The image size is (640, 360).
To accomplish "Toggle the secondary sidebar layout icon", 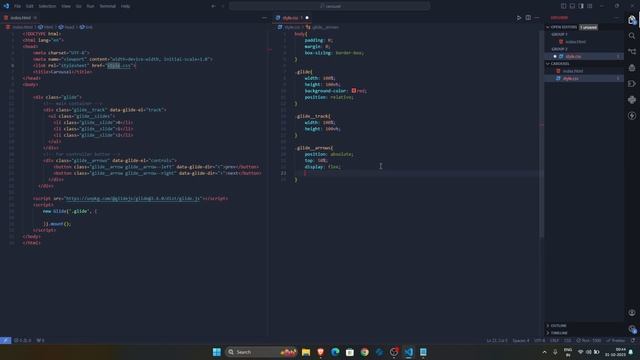I will point(581,6).
